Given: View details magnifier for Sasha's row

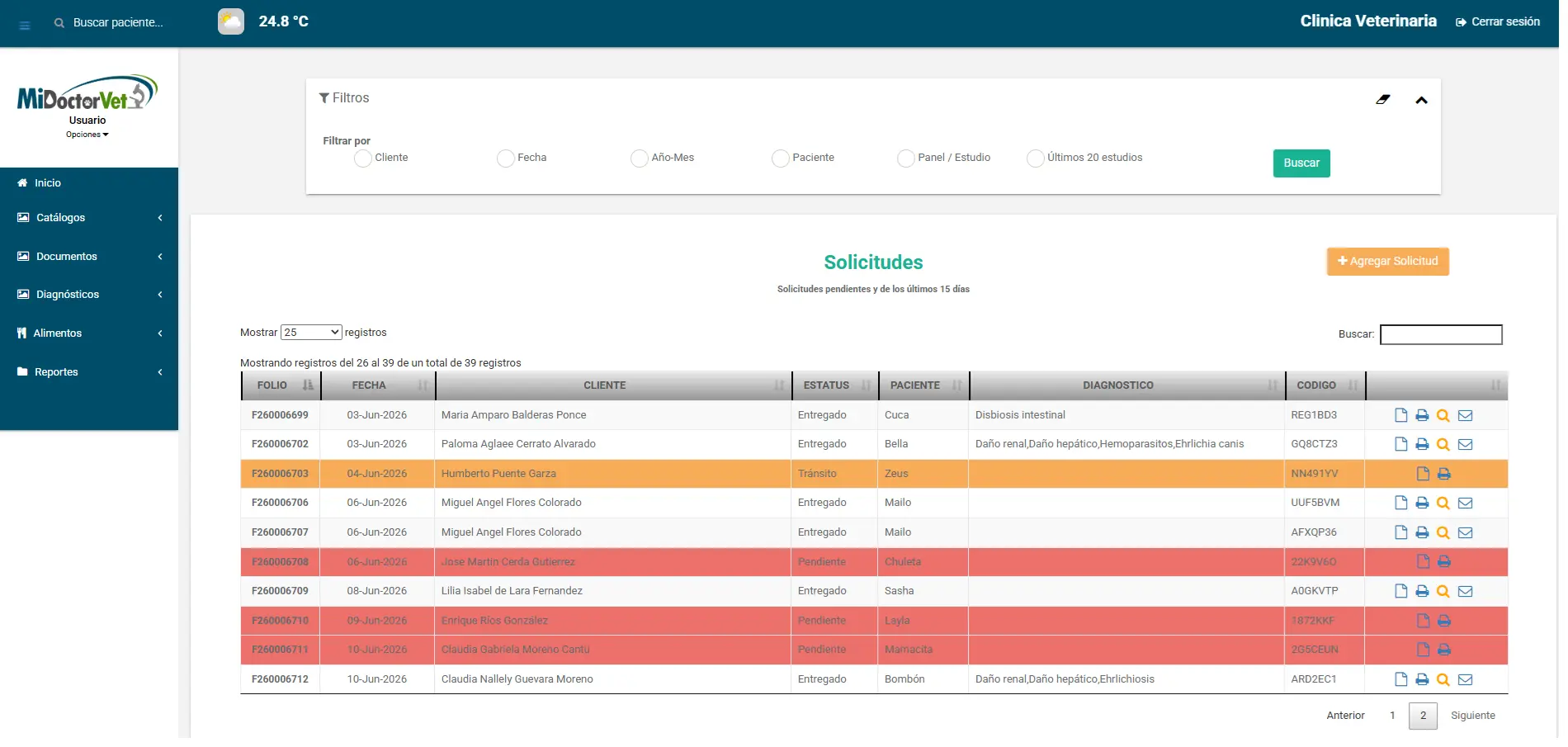Looking at the screenshot, I should pyautogui.click(x=1443, y=591).
